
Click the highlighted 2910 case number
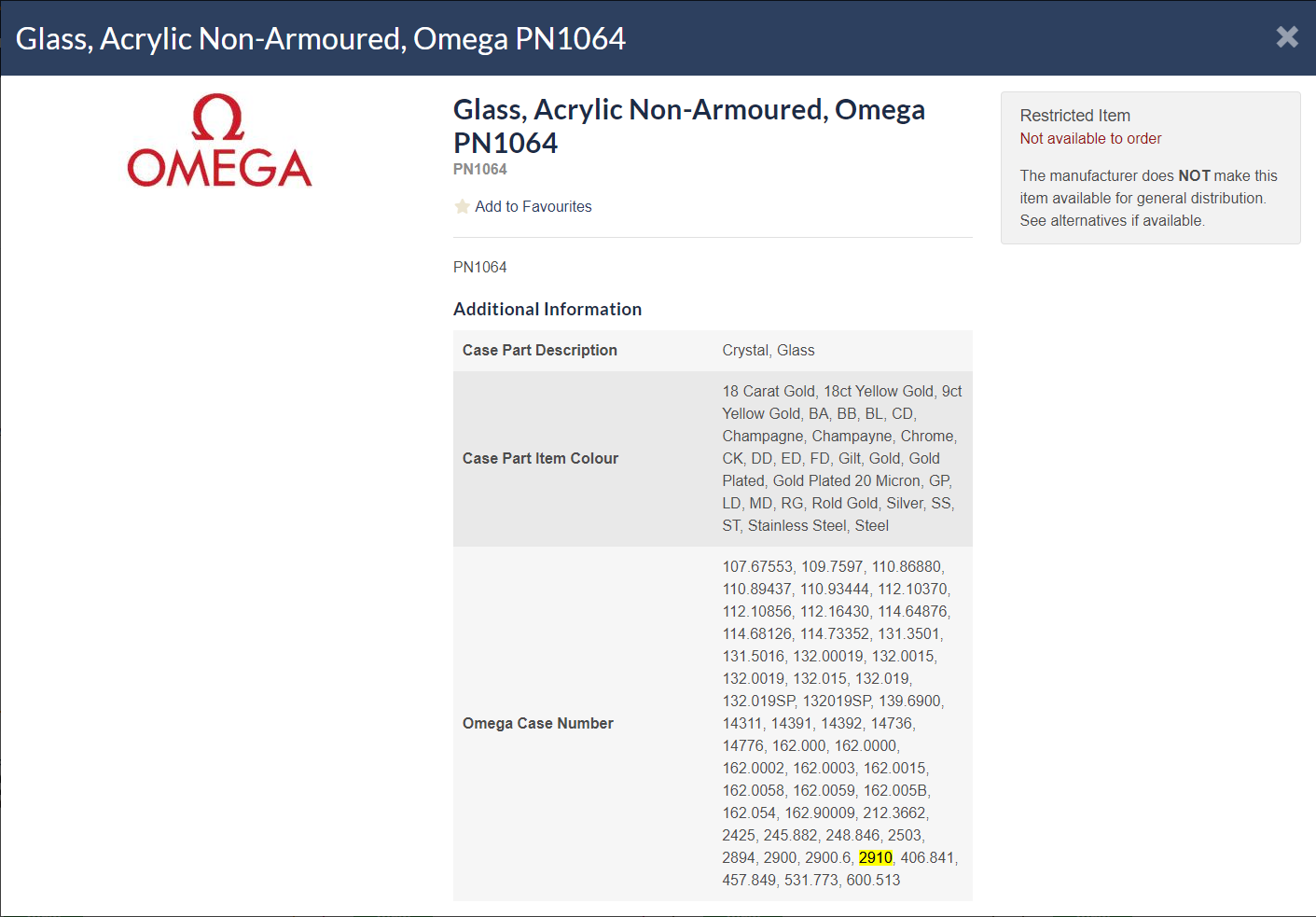(875, 857)
